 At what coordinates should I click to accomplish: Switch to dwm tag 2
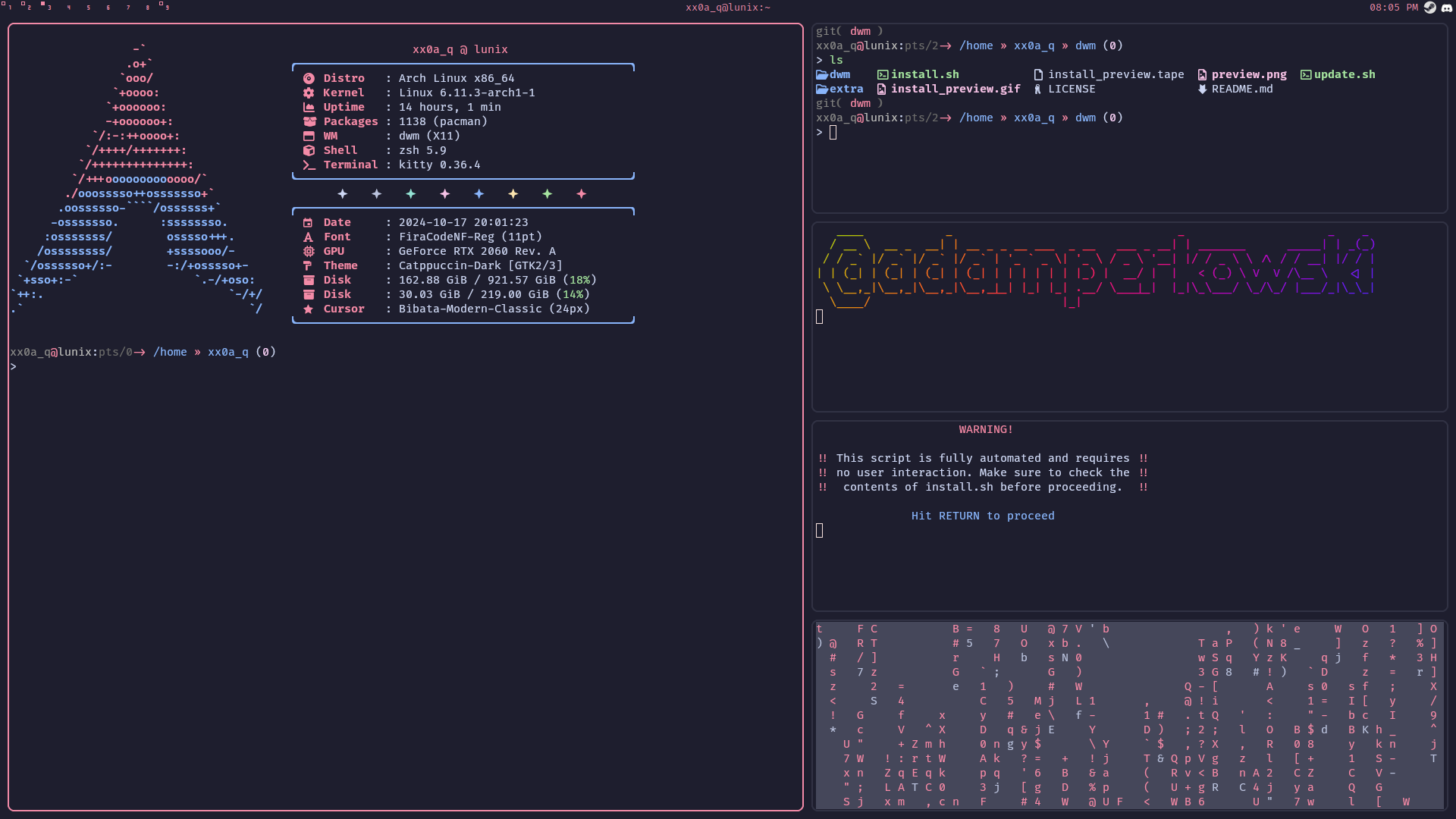[x=27, y=6]
